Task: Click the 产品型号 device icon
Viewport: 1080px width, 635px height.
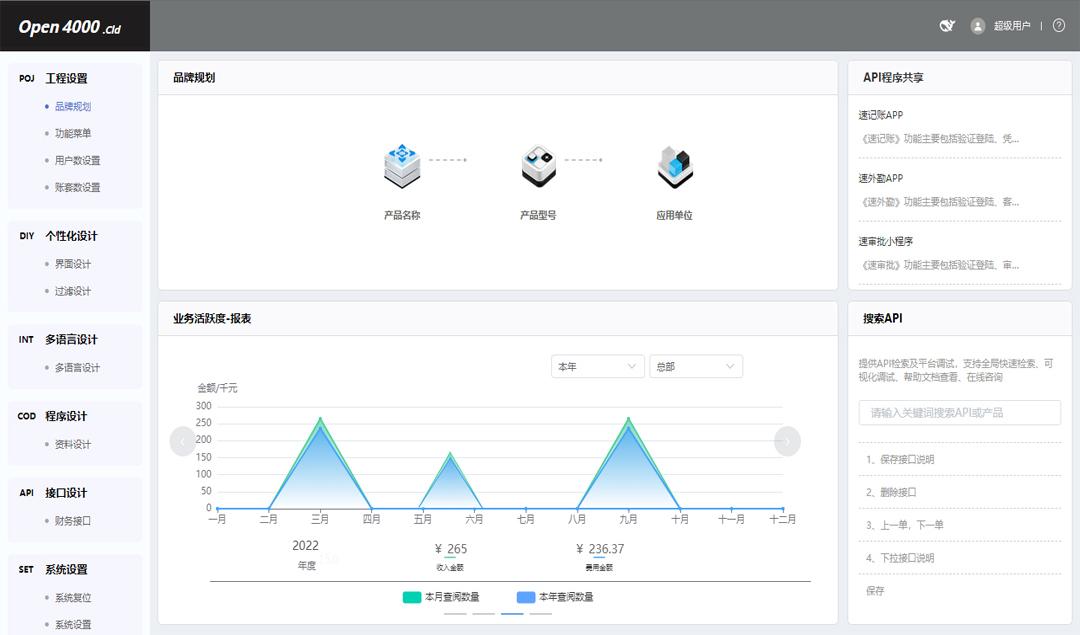Action: (x=538, y=166)
